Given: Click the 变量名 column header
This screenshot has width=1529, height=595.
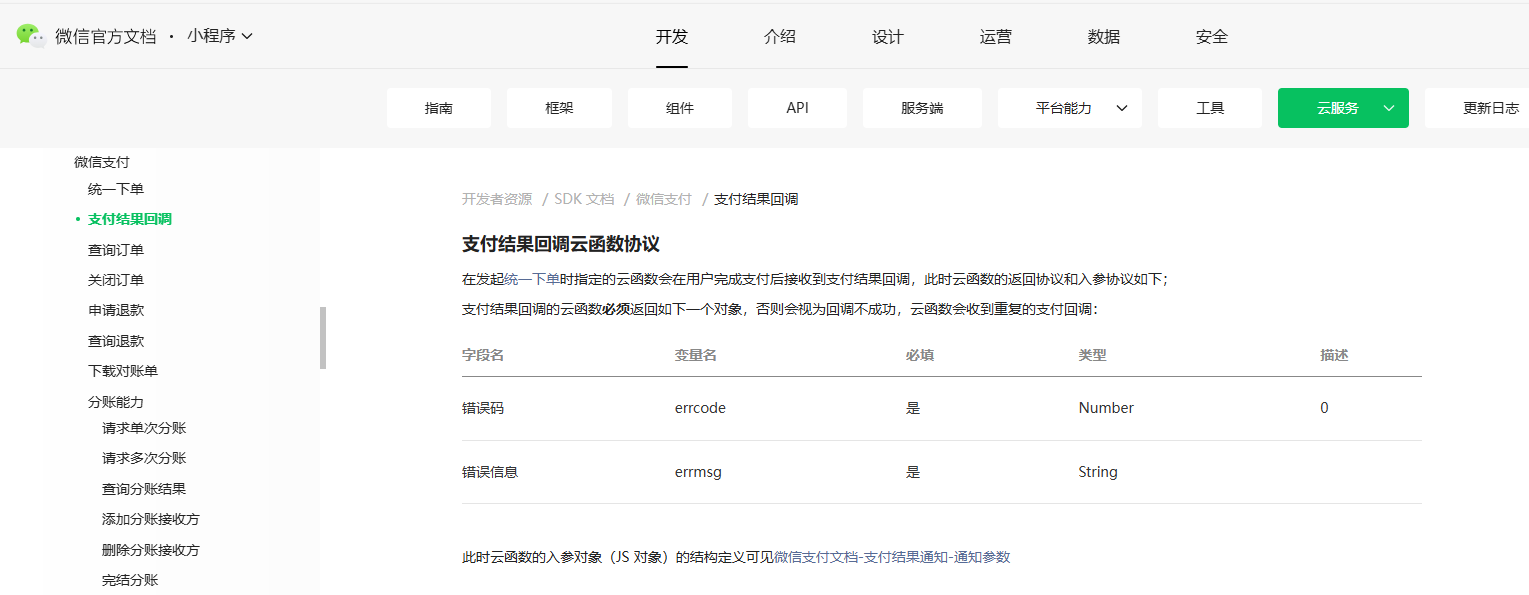Looking at the screenshot, I should [696, 355].
